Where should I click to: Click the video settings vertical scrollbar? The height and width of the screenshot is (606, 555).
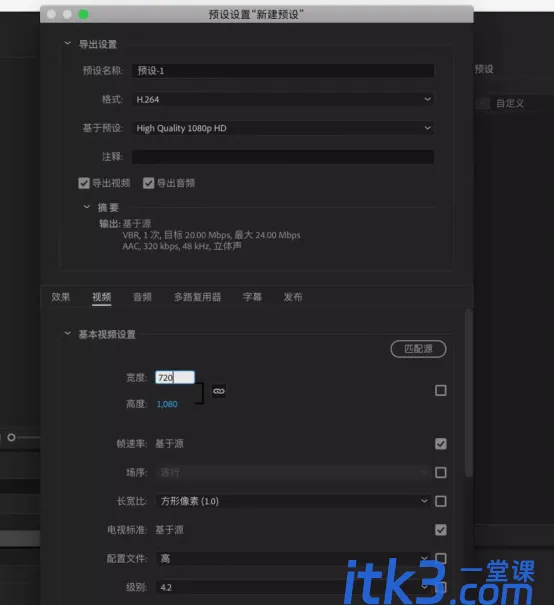468,392
